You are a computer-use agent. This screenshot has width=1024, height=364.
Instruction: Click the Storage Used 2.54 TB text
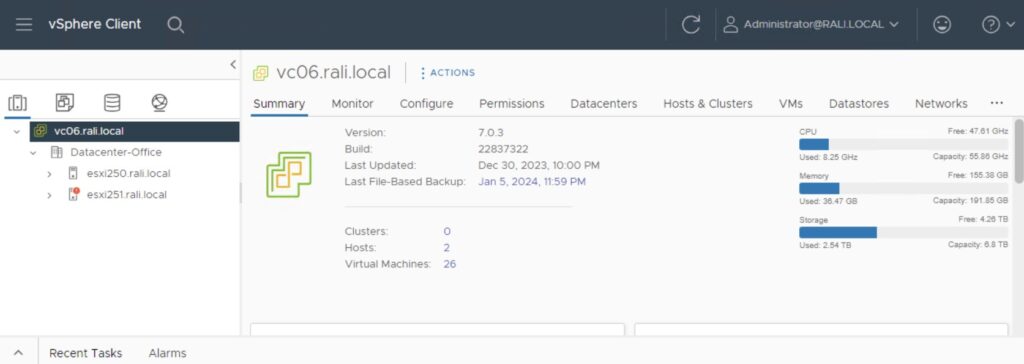pos(825,245)
